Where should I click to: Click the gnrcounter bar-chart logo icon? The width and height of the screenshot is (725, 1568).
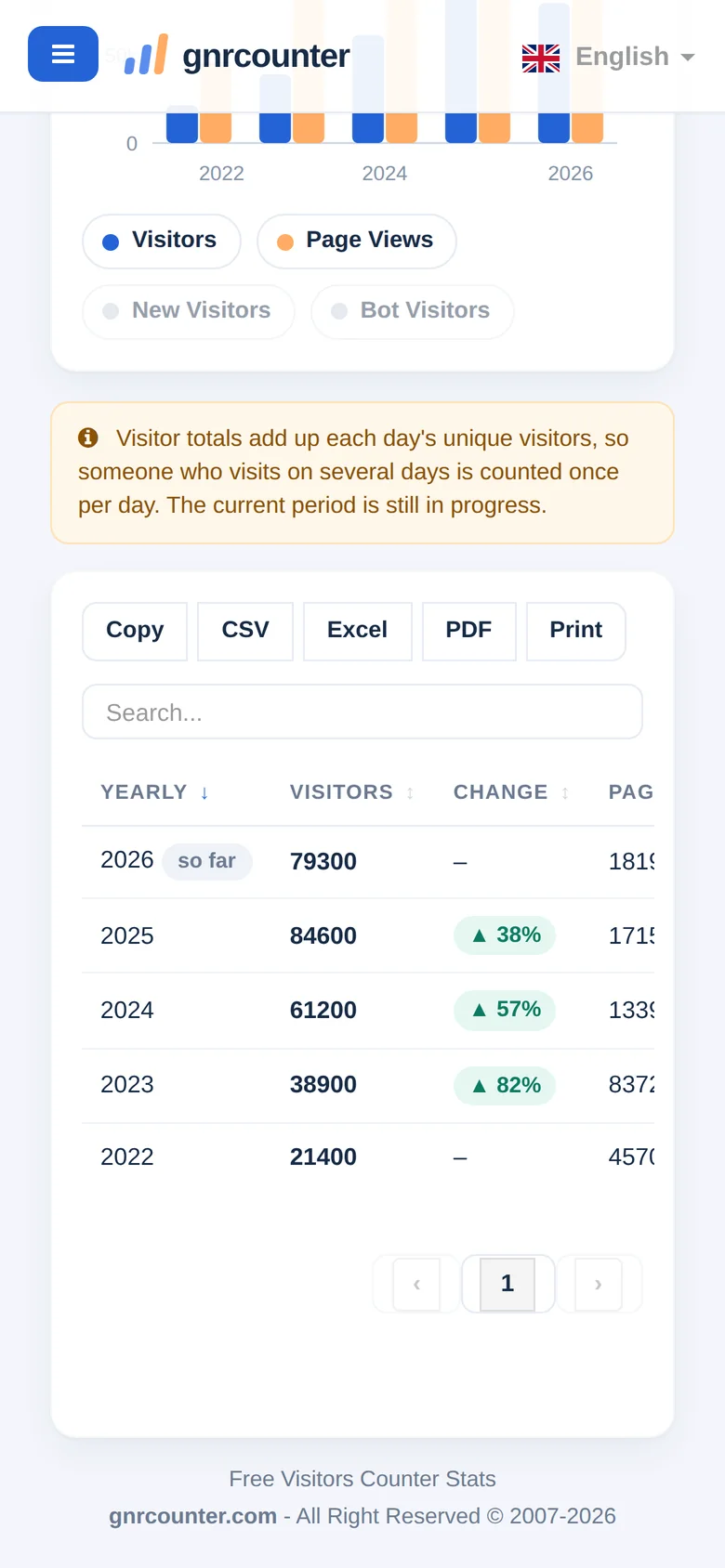pos(146,55)
